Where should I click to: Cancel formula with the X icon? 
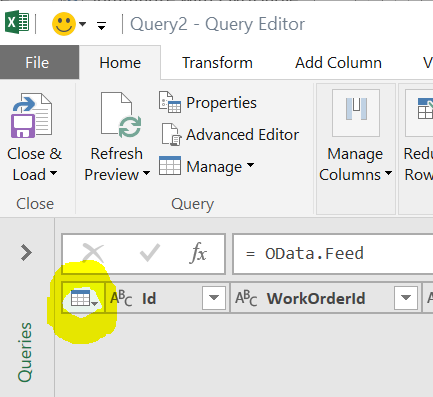pyautogui.click(x=93, y=253)
